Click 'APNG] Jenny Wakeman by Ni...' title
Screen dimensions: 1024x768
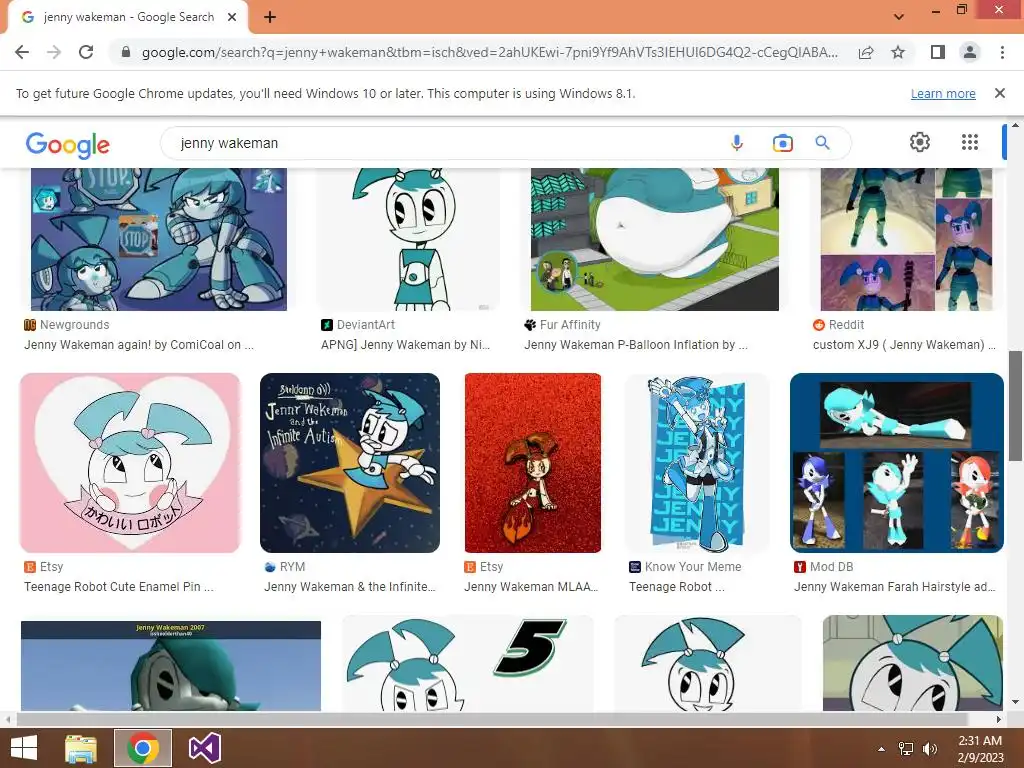coord(406,345)
